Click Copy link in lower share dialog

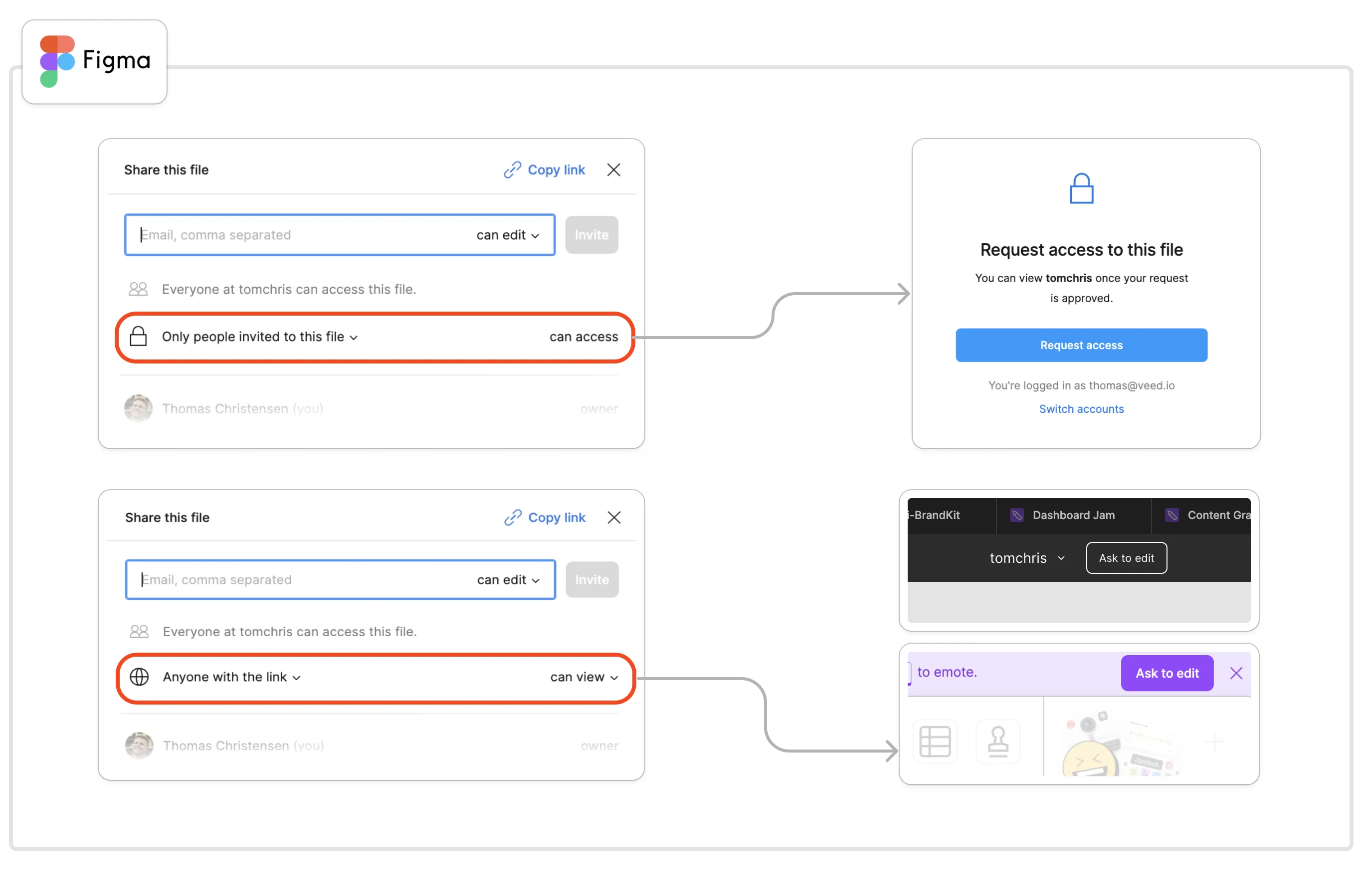point(545,518)
